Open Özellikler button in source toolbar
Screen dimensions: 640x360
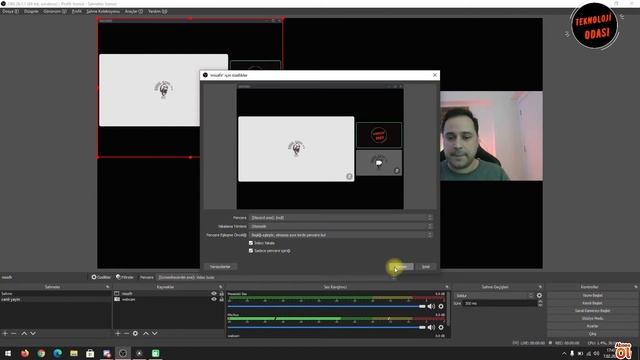click(101, 277)
